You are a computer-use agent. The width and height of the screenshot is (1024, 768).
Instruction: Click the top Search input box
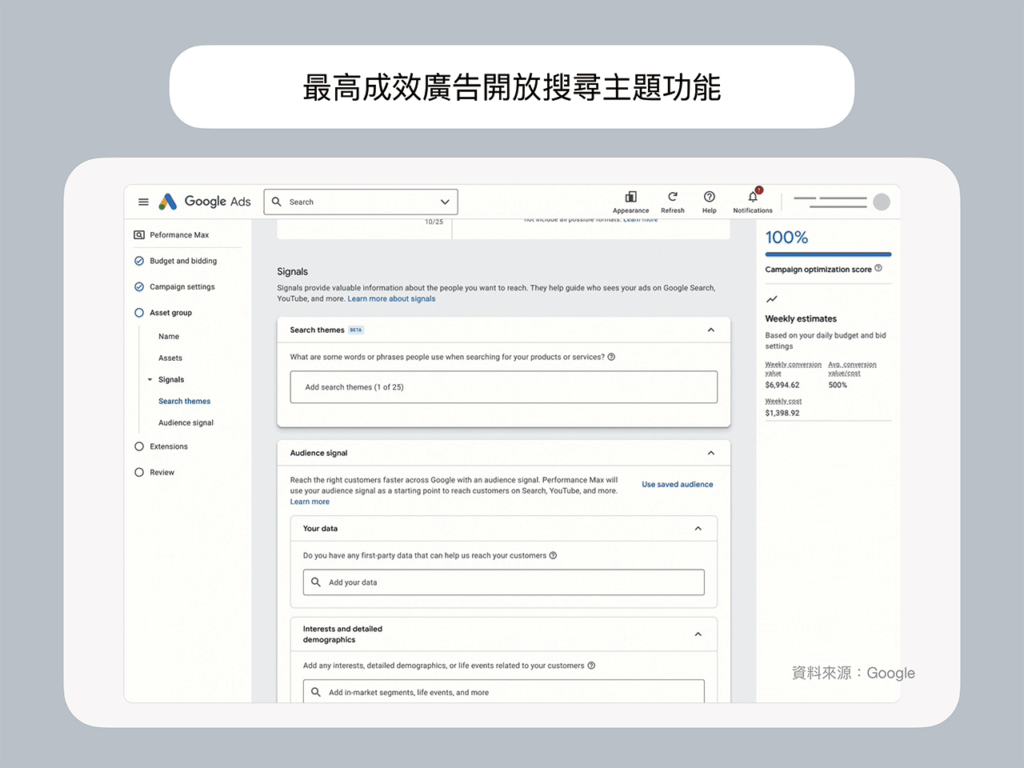click(360, 202)
